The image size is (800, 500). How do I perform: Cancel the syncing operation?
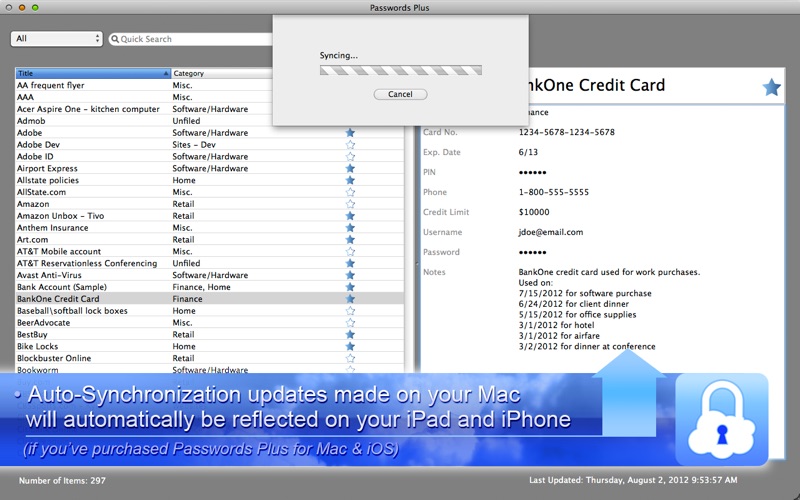pyautogui.click(x=400, y=94)
